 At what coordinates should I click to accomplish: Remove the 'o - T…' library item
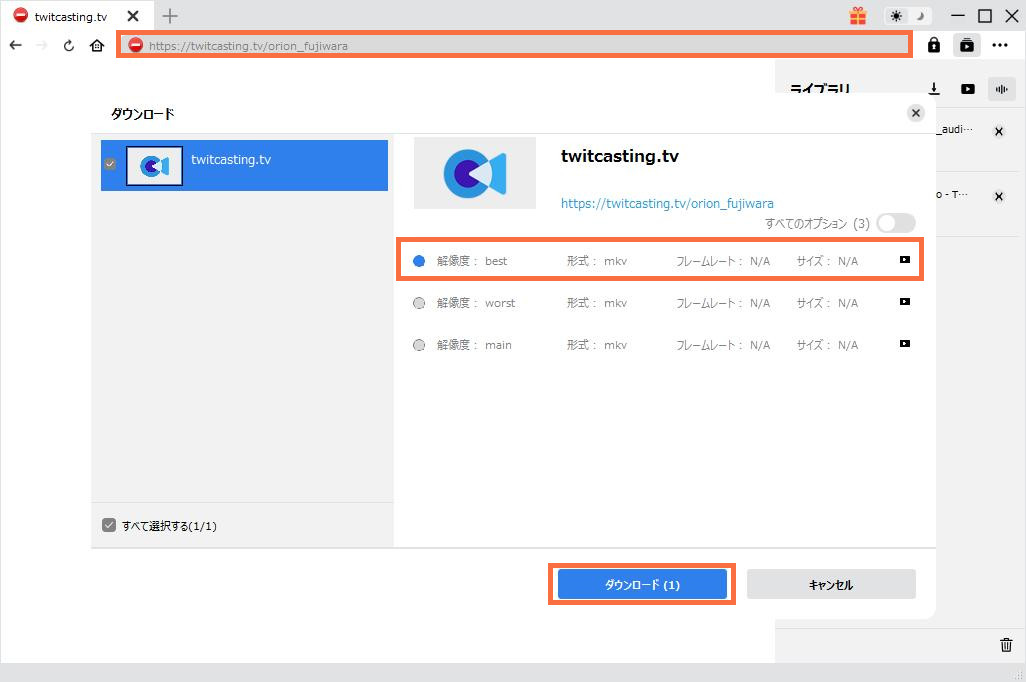999,196
